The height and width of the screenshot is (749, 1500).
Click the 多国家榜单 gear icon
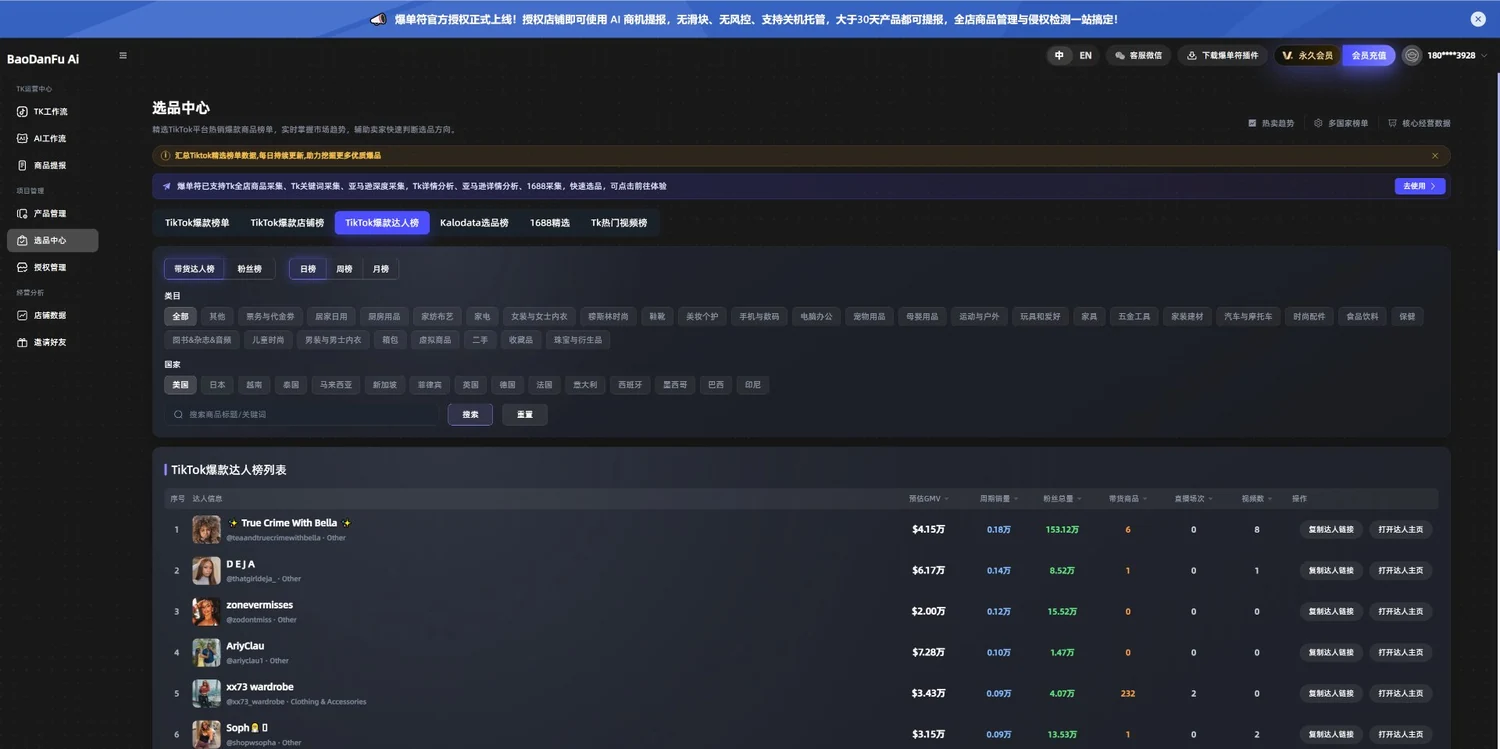(x=1319, y=124)
